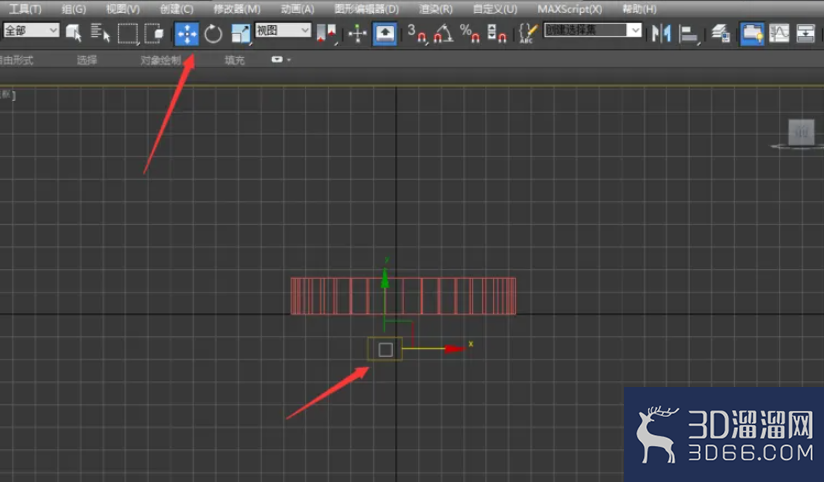The height and width of the screenshot is (482, 824).
Task: Open the Schematic View icon
Action: [805, 34]
